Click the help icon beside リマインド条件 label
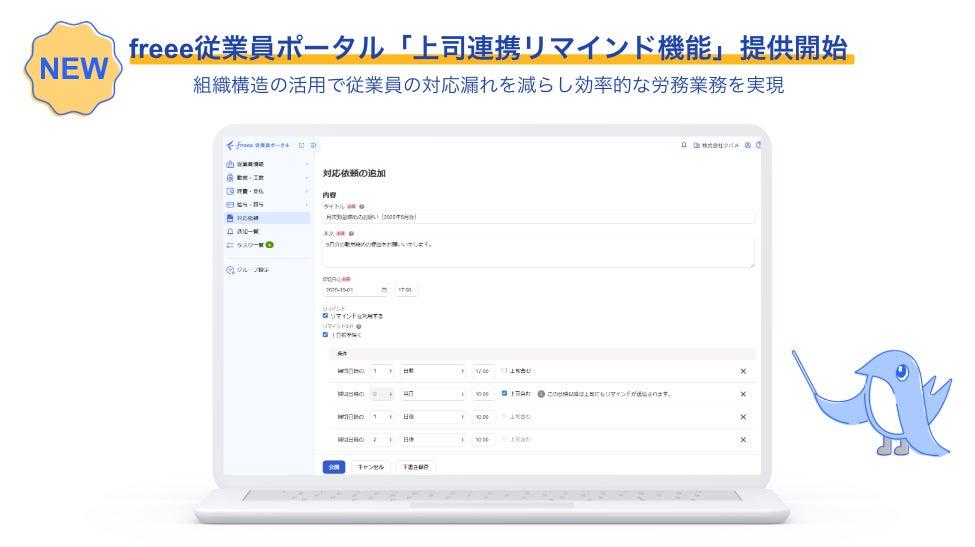The height and width of the screenshot is (547, 975). coord(359,326)
